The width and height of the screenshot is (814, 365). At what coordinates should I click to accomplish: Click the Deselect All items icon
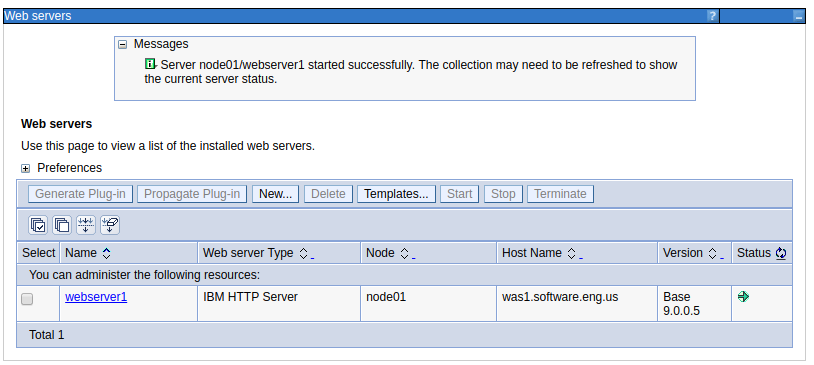62,225
